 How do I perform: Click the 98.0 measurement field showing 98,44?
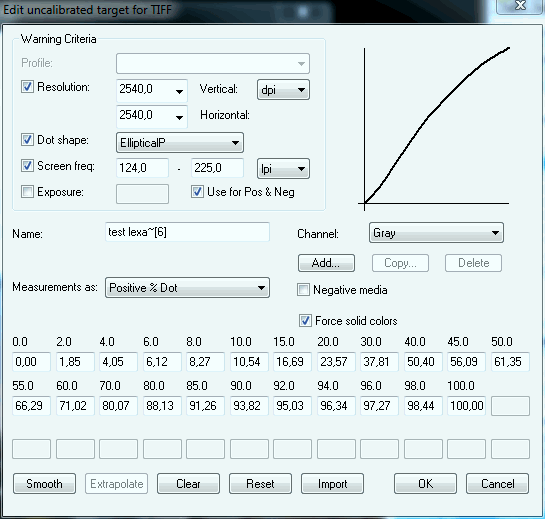pos(423,406)
